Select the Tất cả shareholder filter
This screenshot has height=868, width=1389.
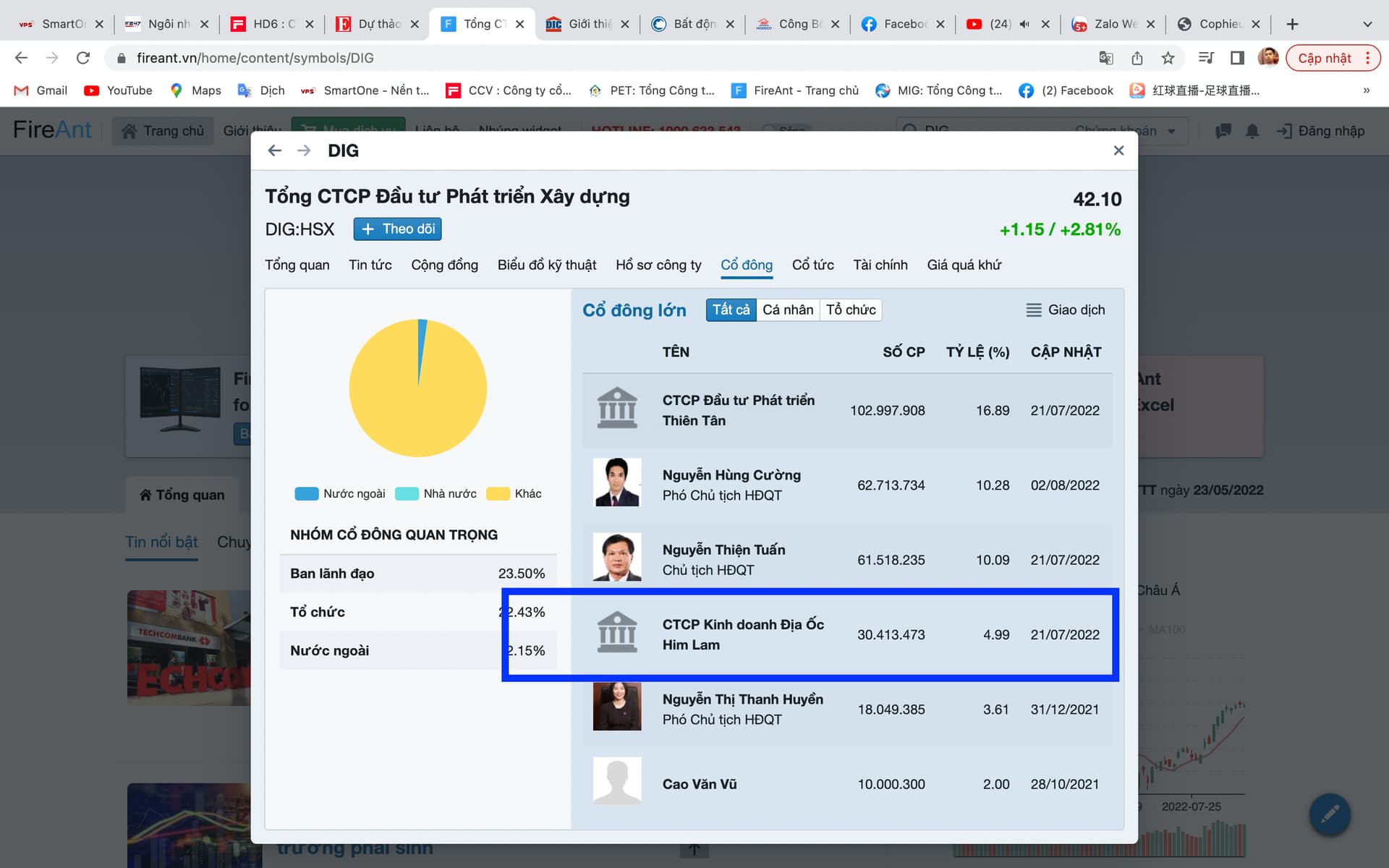coord(731,310)
